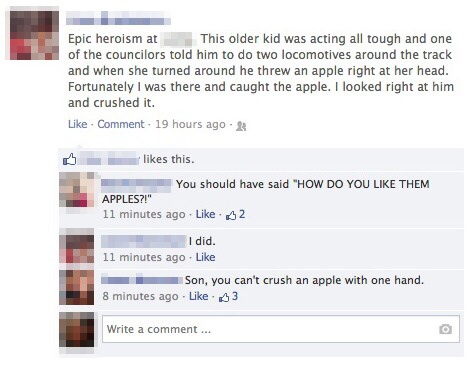
Task: Click the camera icon in comment box
Action: [x=445, y=329]
